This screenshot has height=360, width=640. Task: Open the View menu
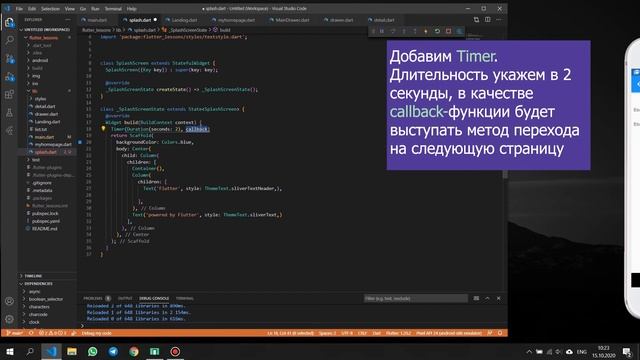click(70, 9)
